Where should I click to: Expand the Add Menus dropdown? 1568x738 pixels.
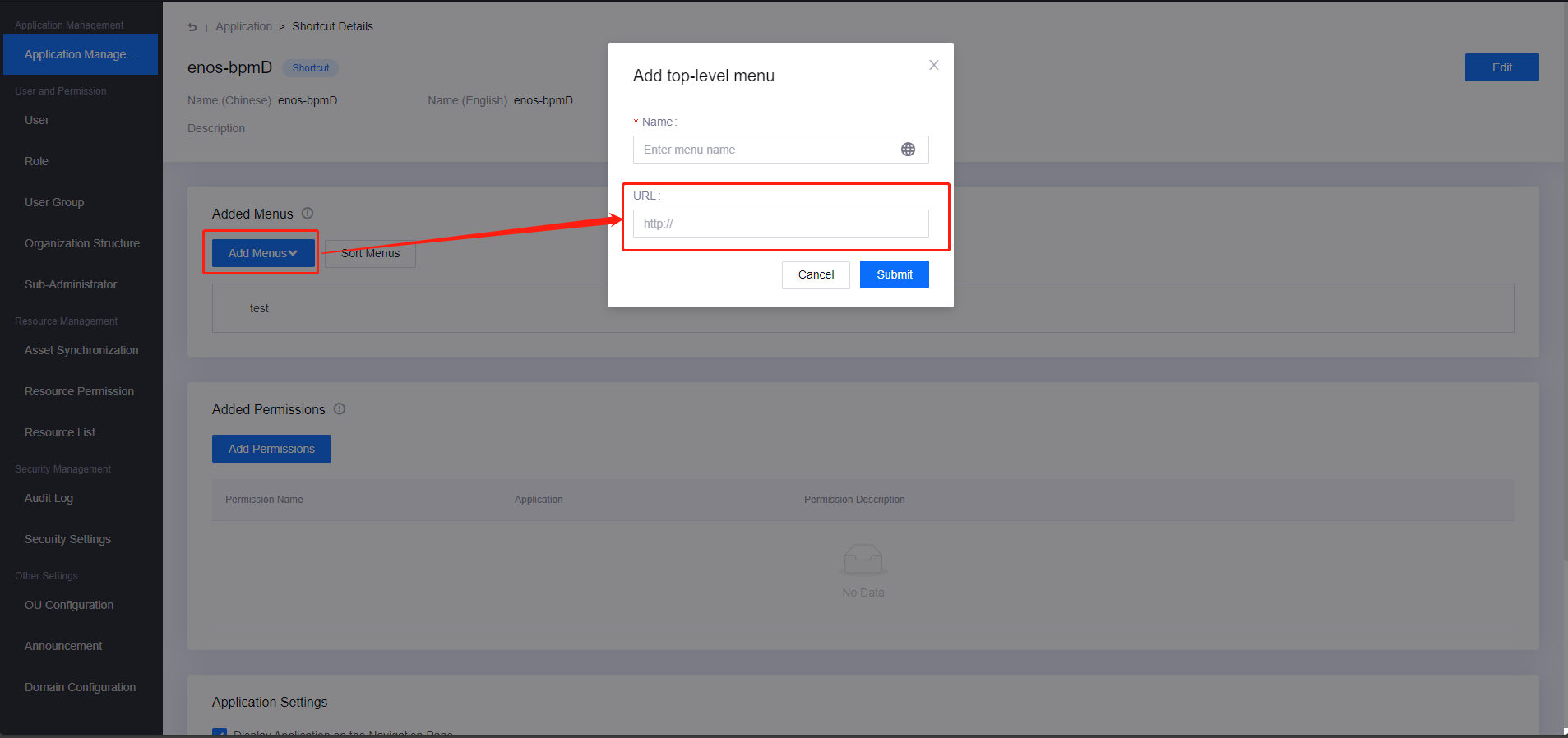click(x=263, y=253)
